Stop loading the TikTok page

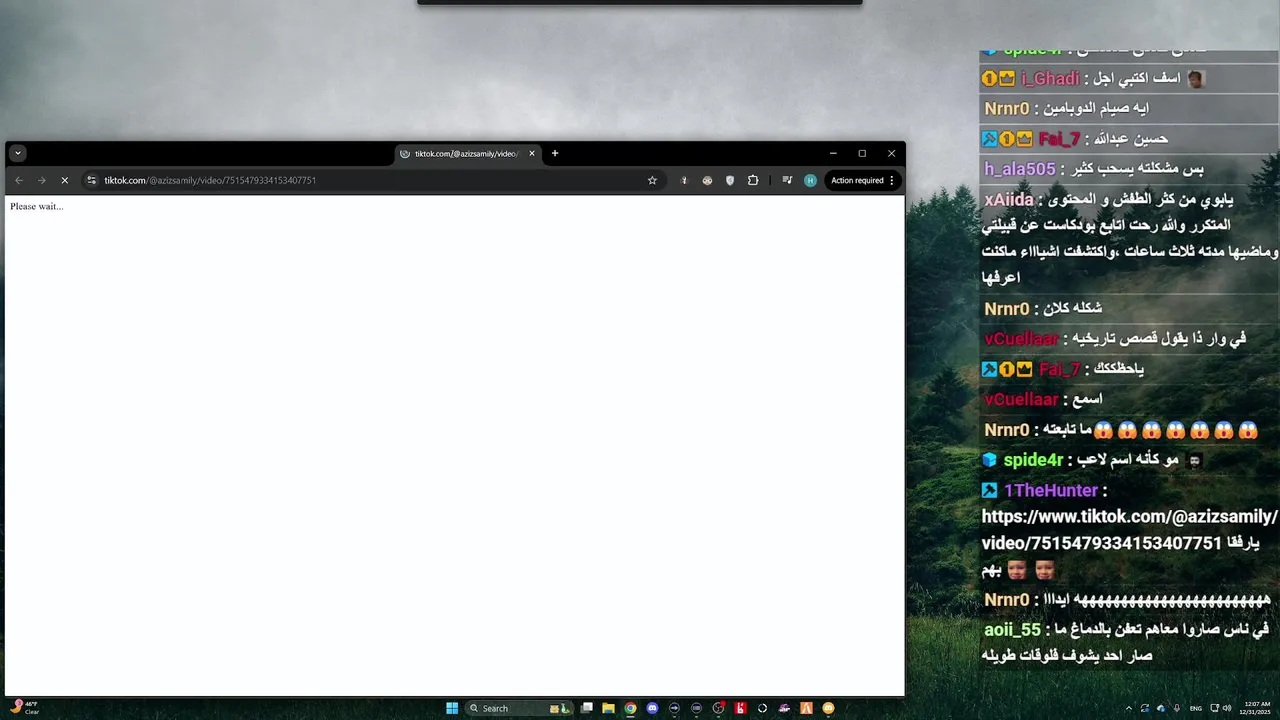pyautogui.click(x=64, y=180)
